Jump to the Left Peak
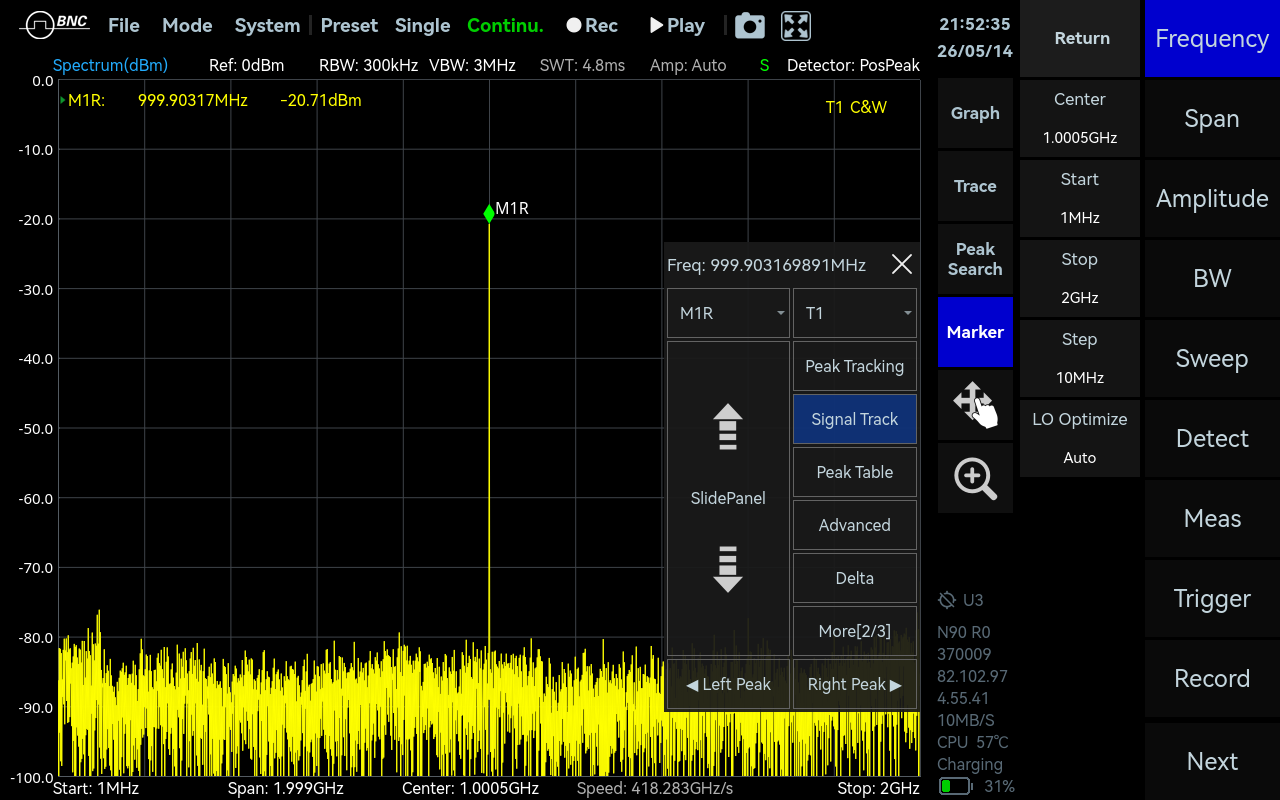This screenshot has height=800, width=1280. [x=728, y=684]
